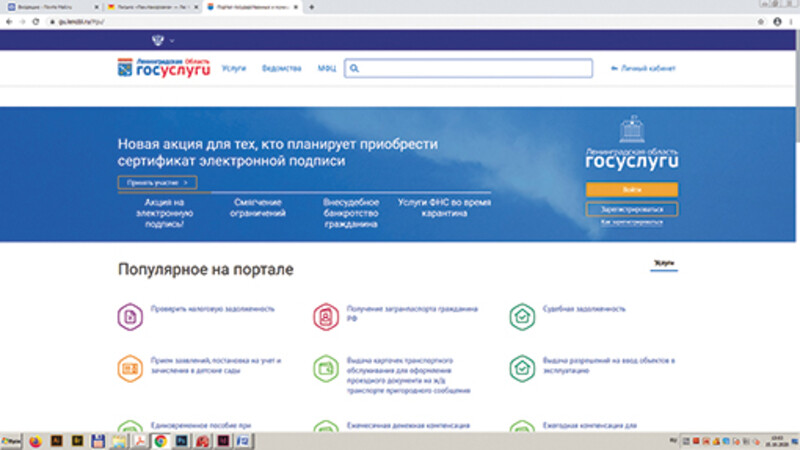This screenshot has height=450, width=800.
Task: Click the green transport card icon
Action: pos(326,368)
